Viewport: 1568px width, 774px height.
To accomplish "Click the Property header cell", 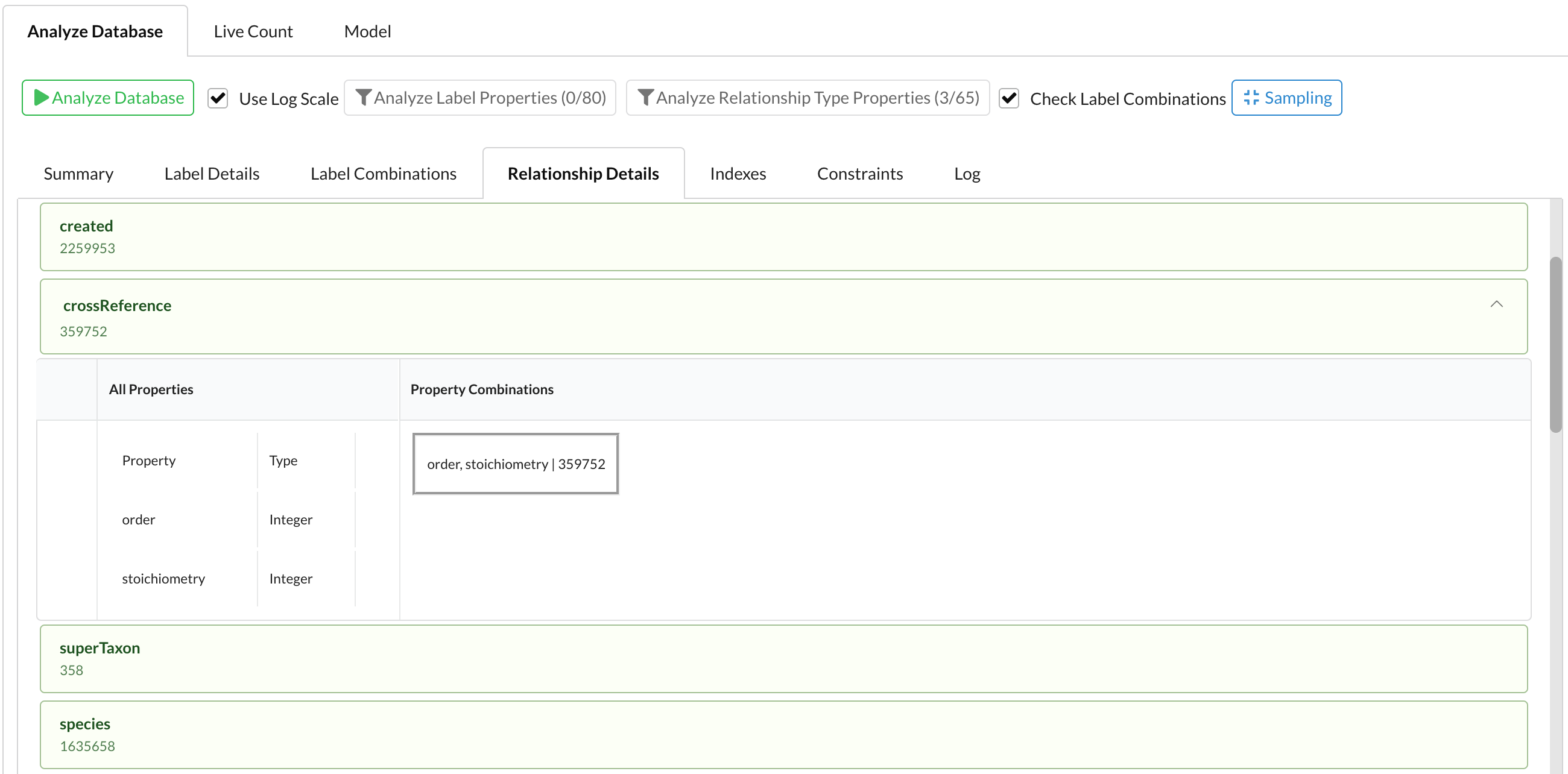I will click(183, 461).
